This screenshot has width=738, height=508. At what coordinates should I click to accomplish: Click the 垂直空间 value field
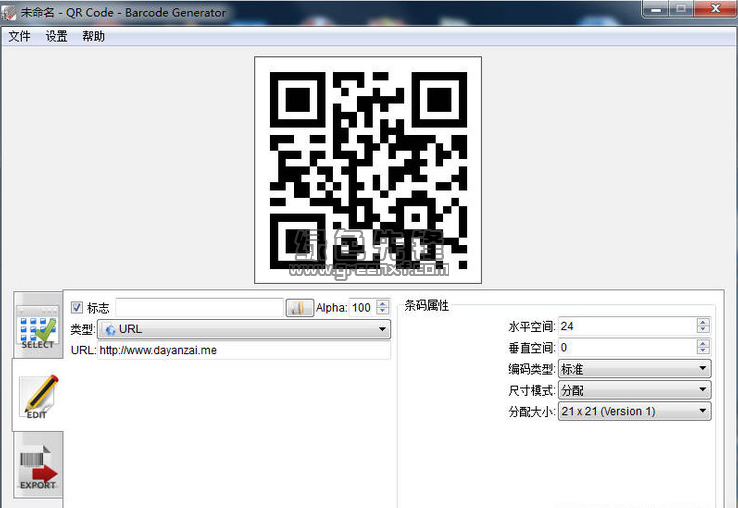[x=627, y=347]
